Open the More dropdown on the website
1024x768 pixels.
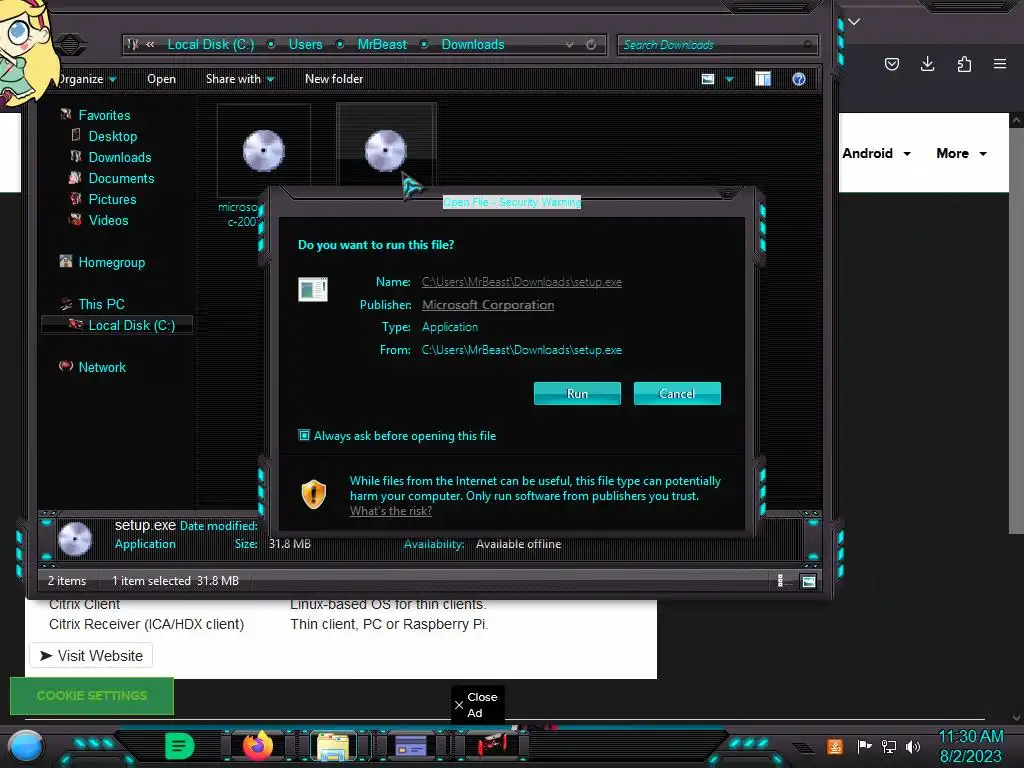coord(961,153)
